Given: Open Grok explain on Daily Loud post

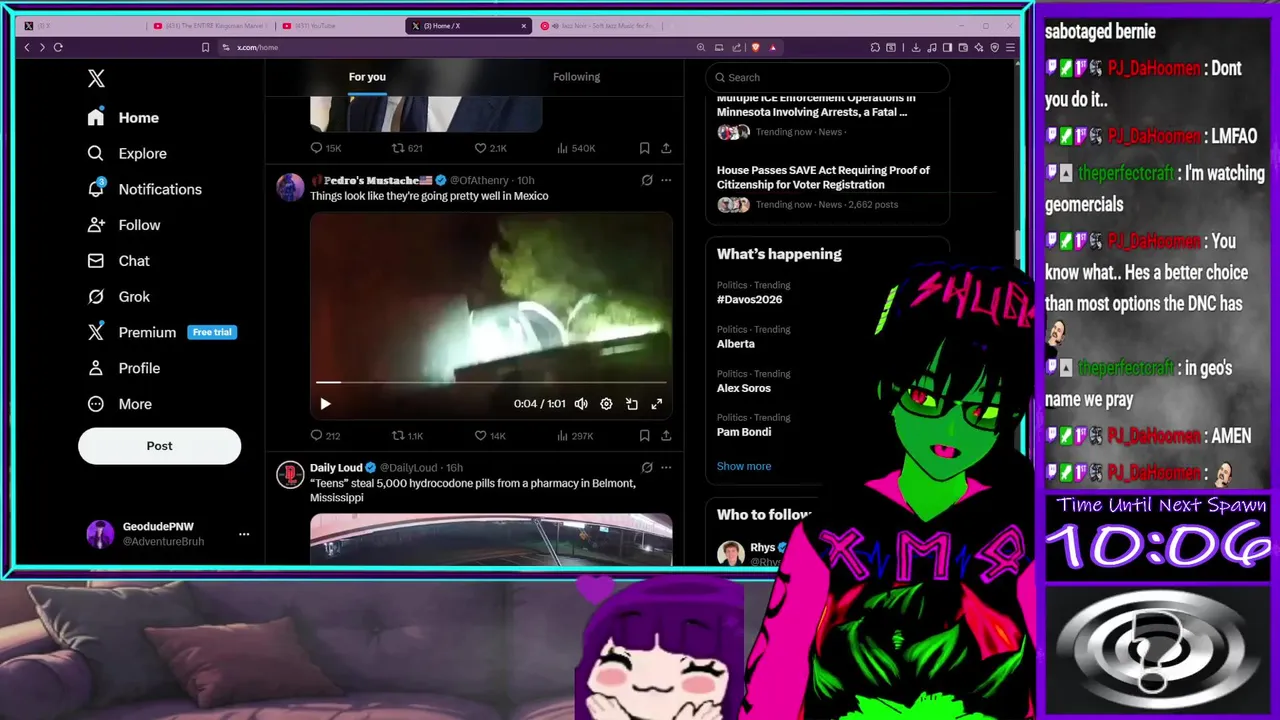Looking at the screenshot, I should pyautogui.click(x=647, y=467).
